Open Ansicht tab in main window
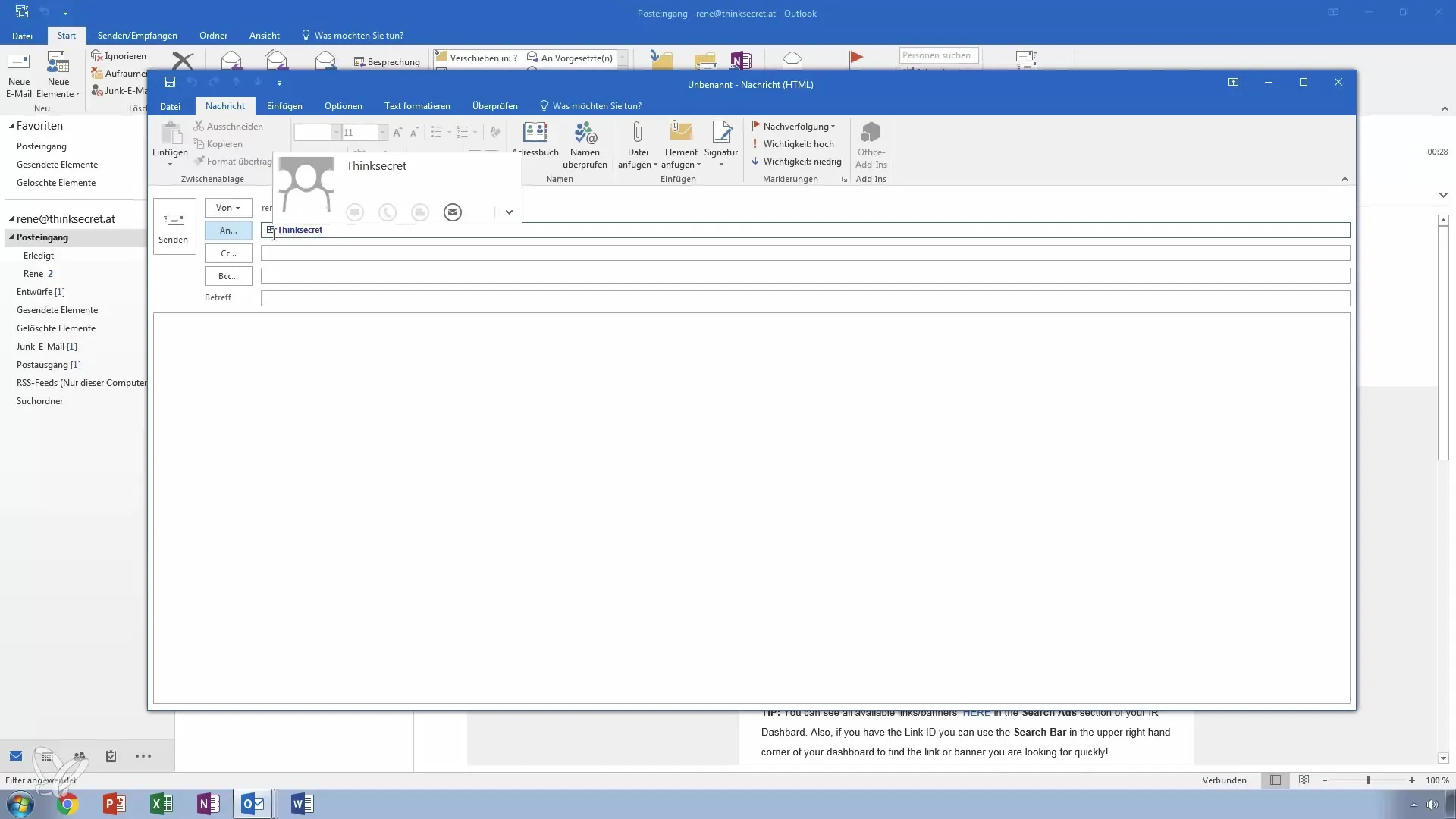This screenshot has width=1456, height=819. (x=265, y=36)
